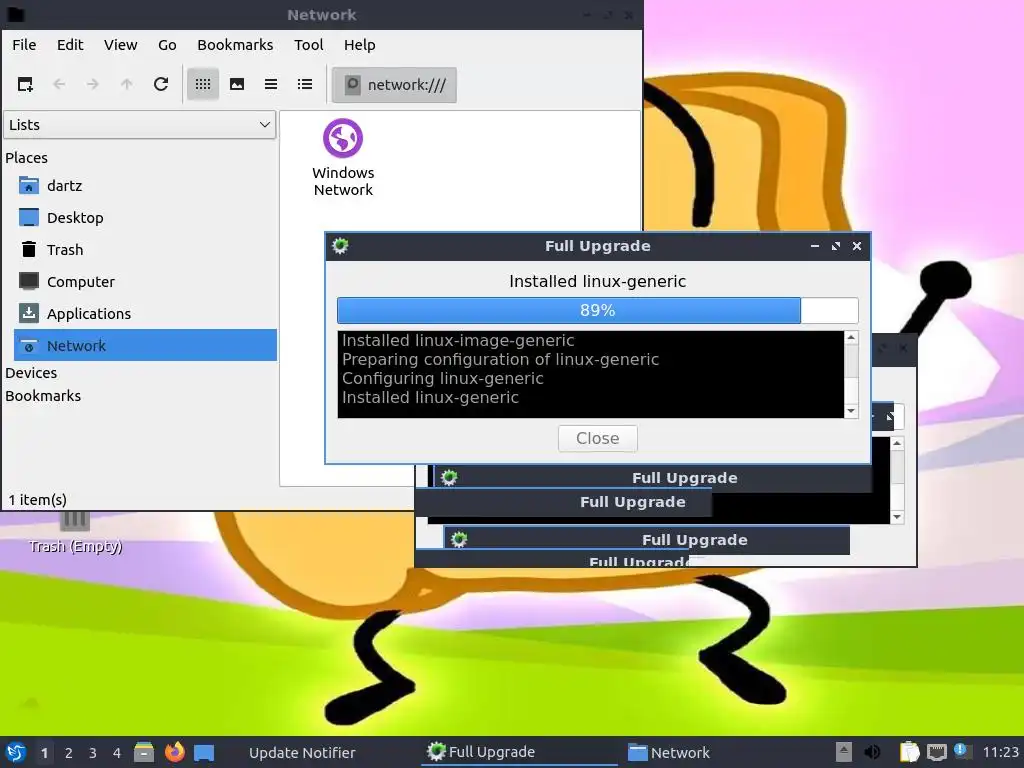The image size is (1024, 768).
Task: Click the 11:23 clock
Action: tap(1000, 752)
